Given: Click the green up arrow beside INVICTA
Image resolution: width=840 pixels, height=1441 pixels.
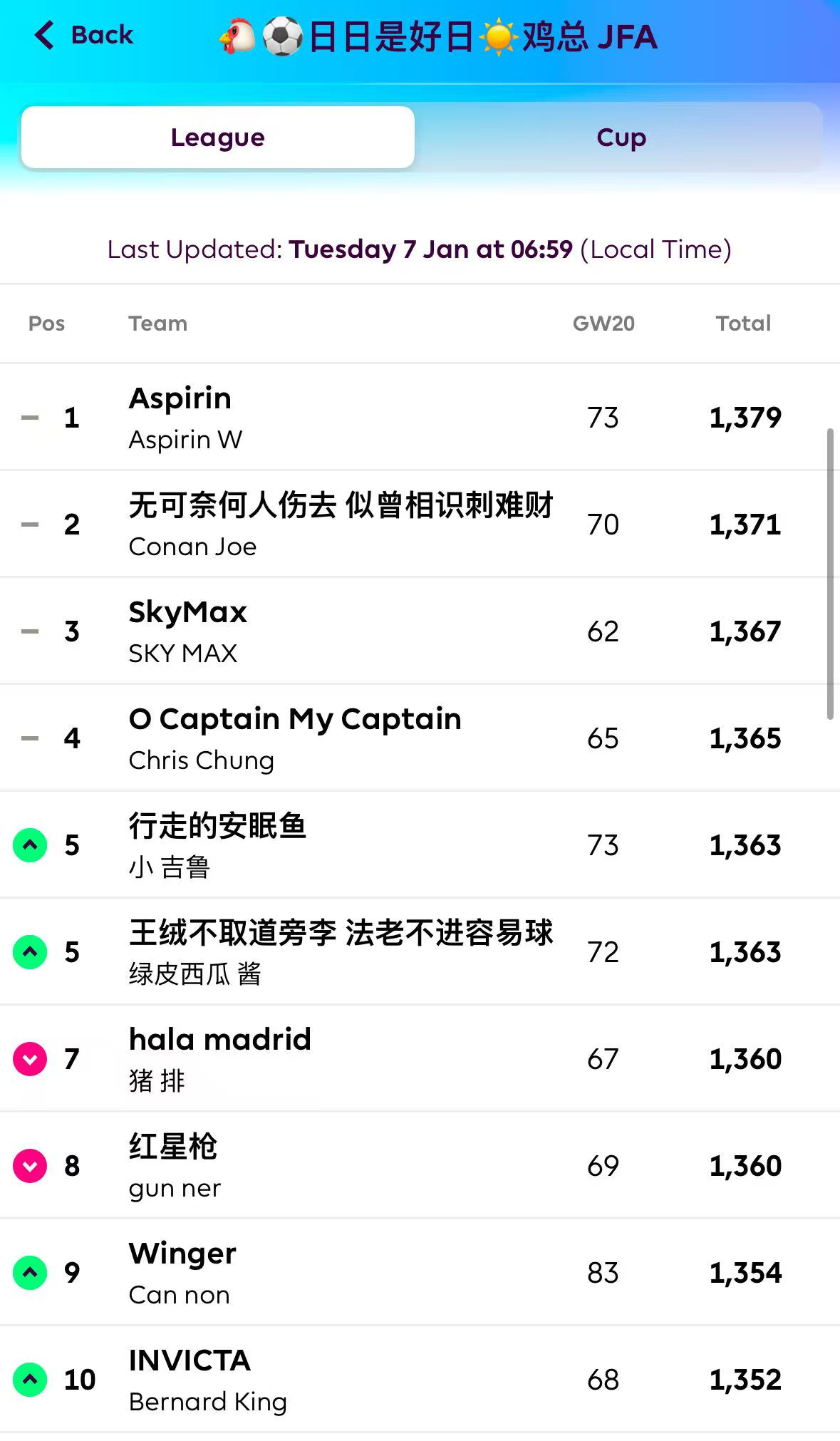Looking at the screenshot, I should 30,1380.
